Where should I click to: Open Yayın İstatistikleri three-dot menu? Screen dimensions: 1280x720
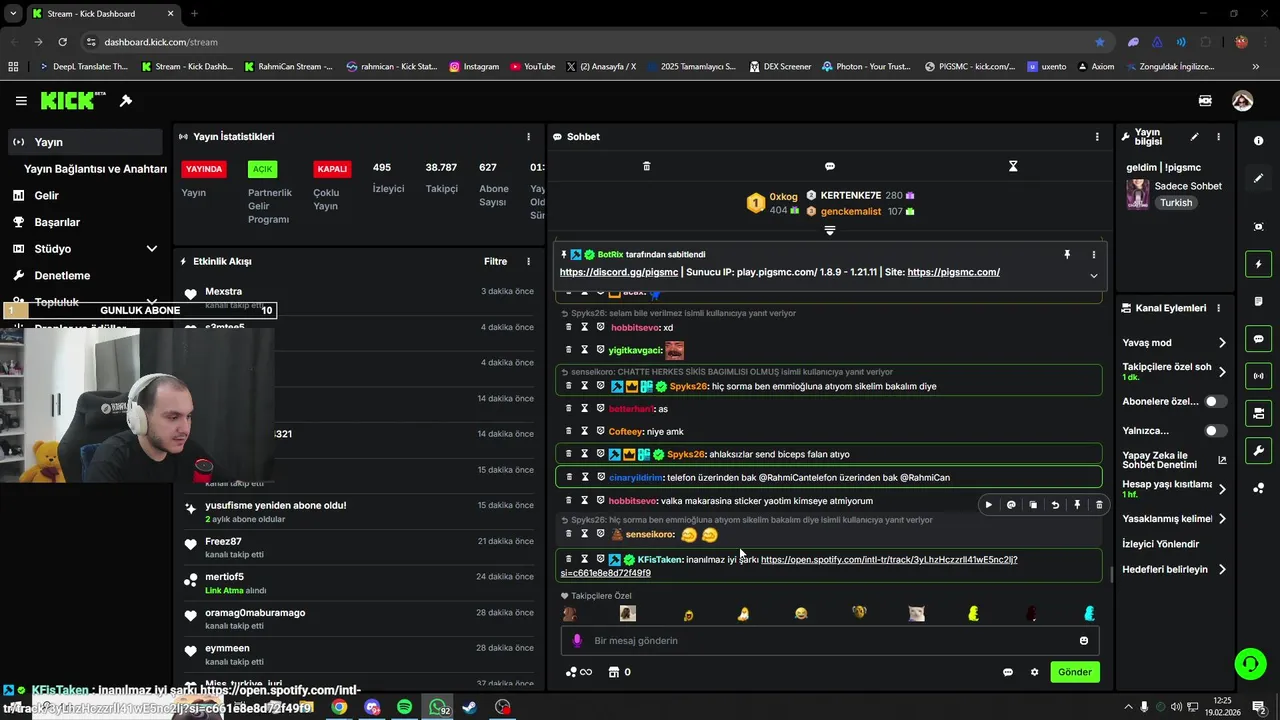point(529,137)
